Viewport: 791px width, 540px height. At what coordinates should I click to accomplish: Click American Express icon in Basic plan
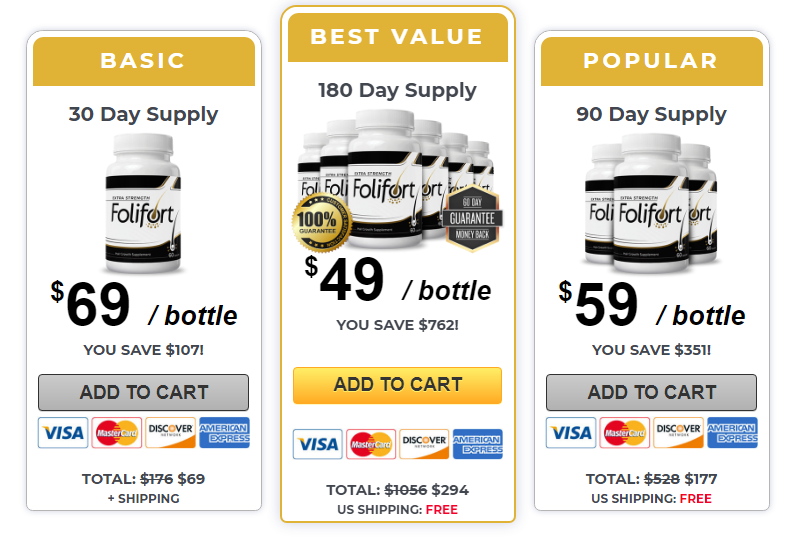[224, 433]
